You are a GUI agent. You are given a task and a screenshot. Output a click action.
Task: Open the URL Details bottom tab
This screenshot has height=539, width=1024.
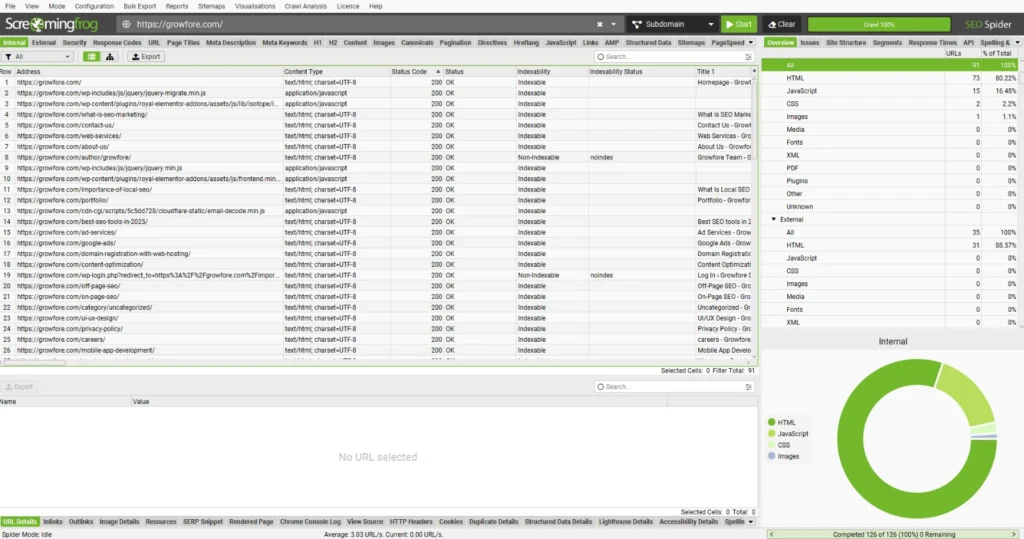pos(20,522)
